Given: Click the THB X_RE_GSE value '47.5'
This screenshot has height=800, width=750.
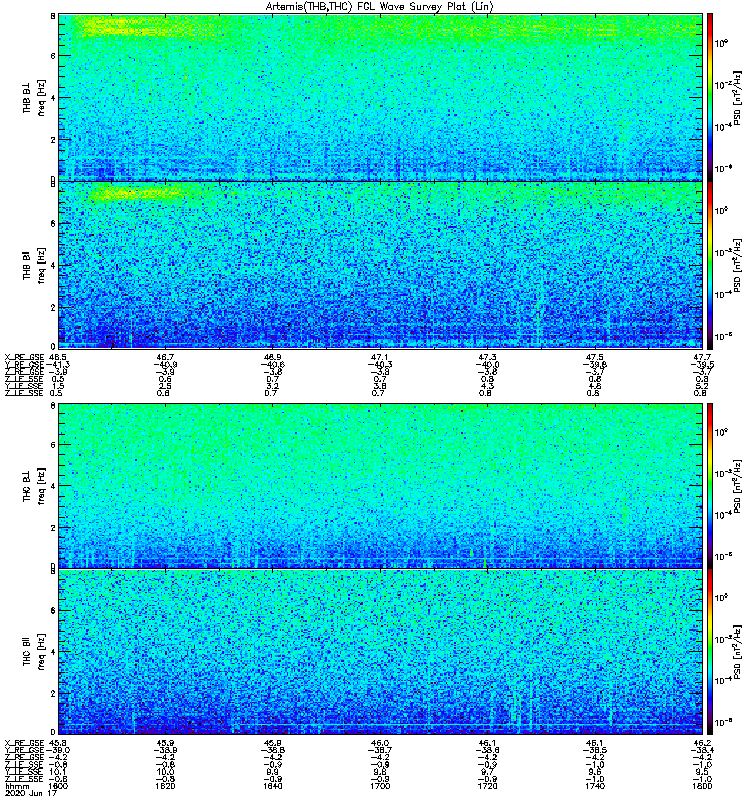Looking at the screenshot, I should [595, 357].
